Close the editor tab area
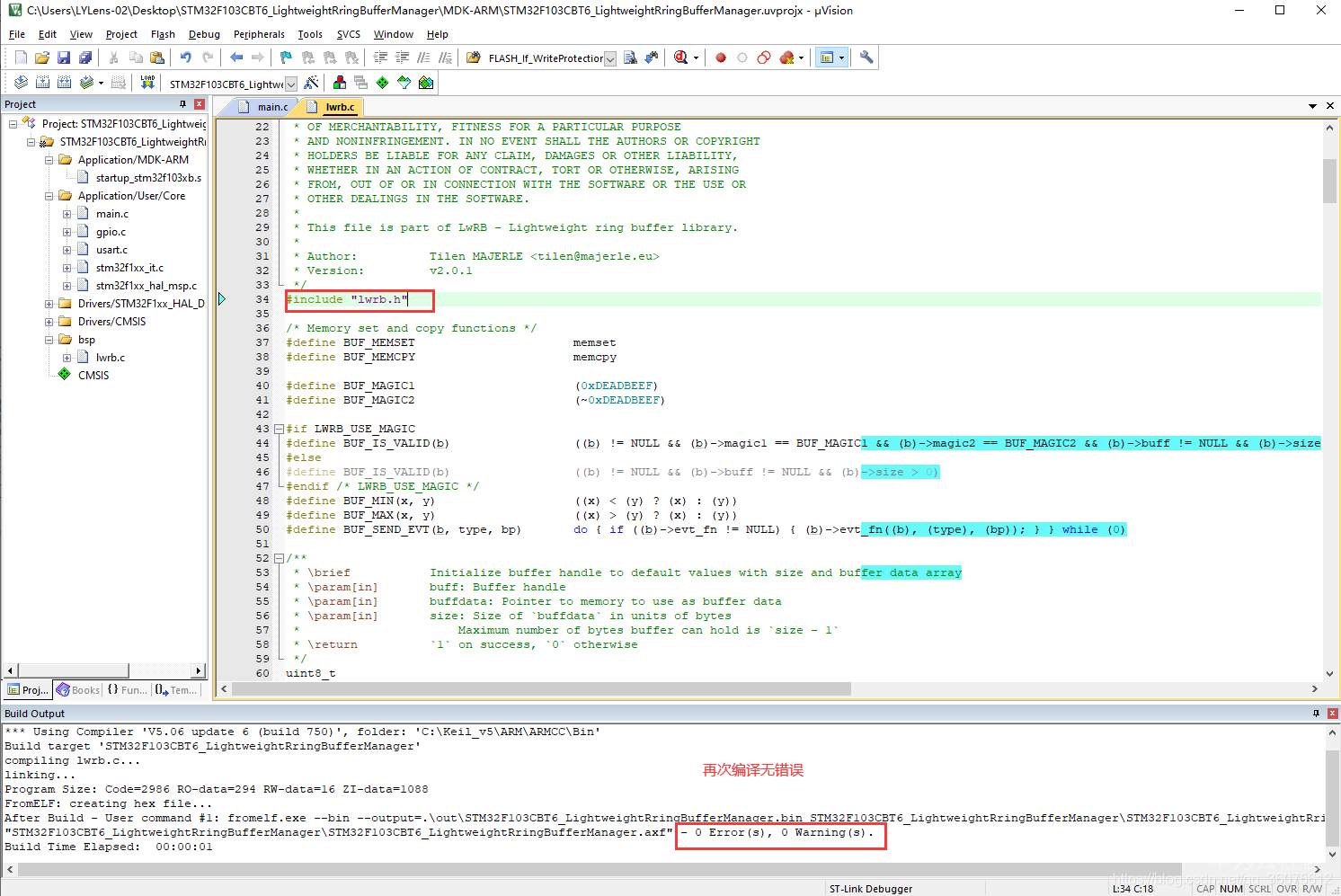Image resolution: width=1341 pixels, height=896 pixels. click(x=1330, y=106)
